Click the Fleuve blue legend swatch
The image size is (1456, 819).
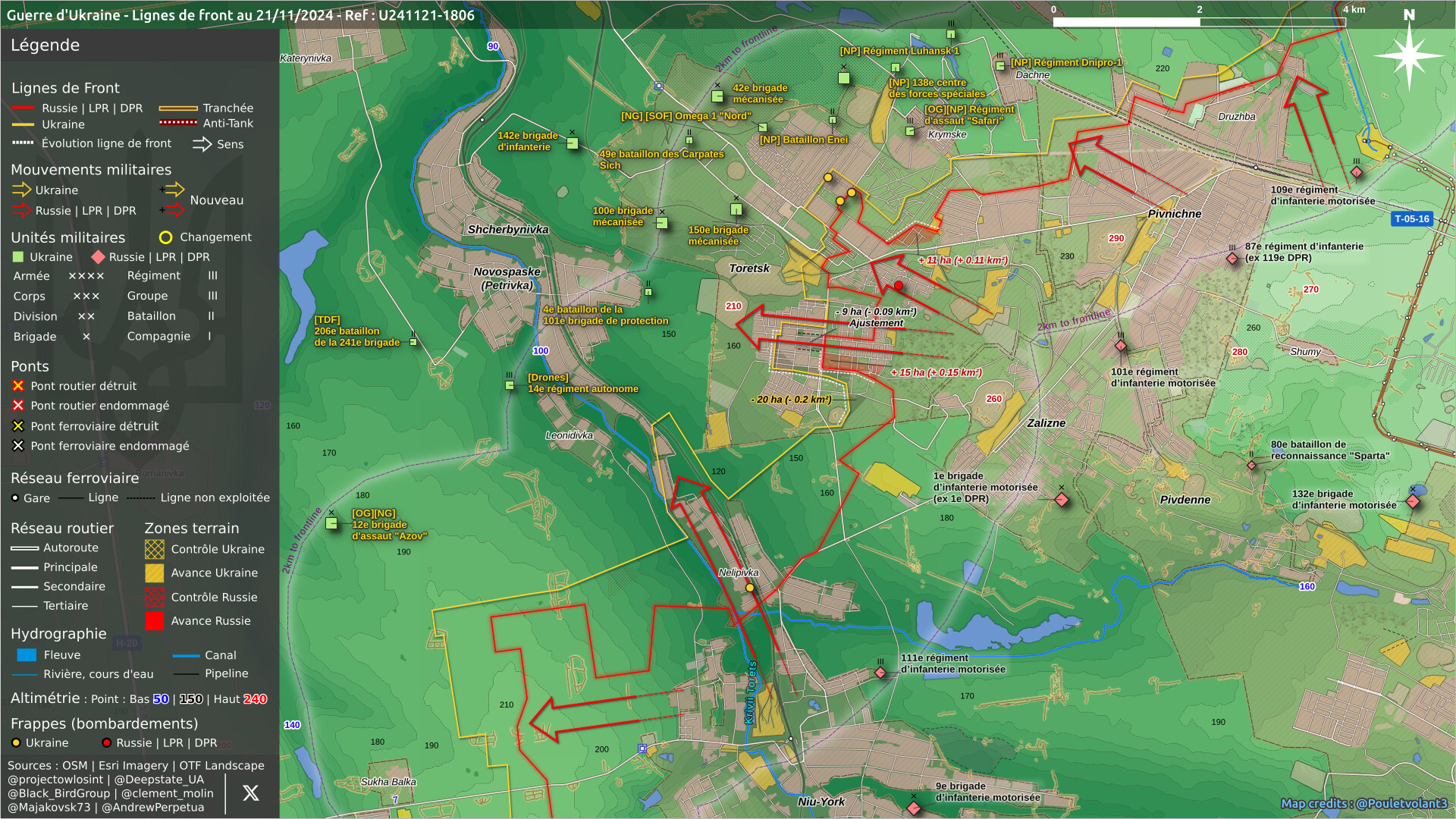27,655
